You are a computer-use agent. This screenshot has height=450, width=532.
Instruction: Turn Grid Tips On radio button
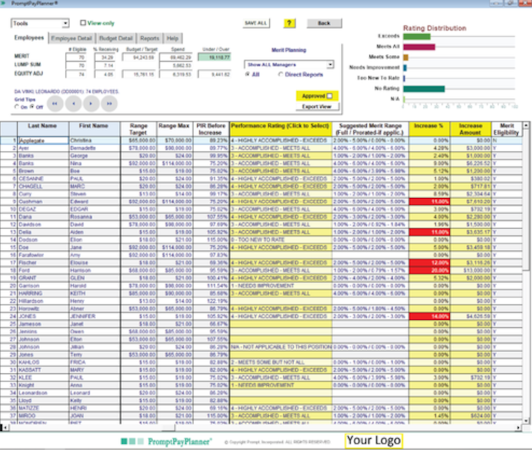(17, 107)
